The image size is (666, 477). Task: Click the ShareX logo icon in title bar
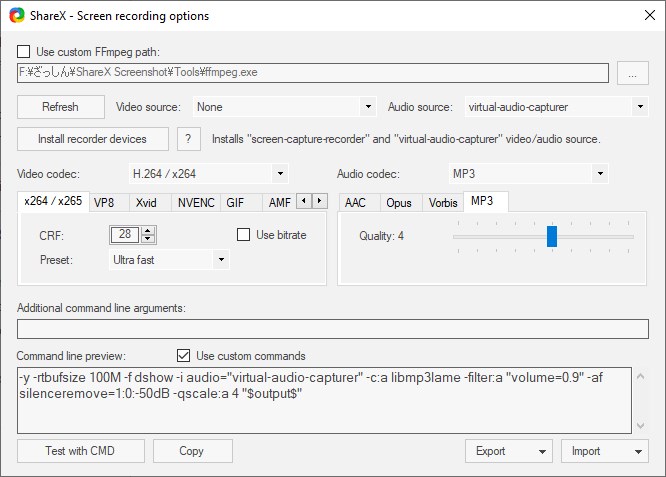coord(17,15)
